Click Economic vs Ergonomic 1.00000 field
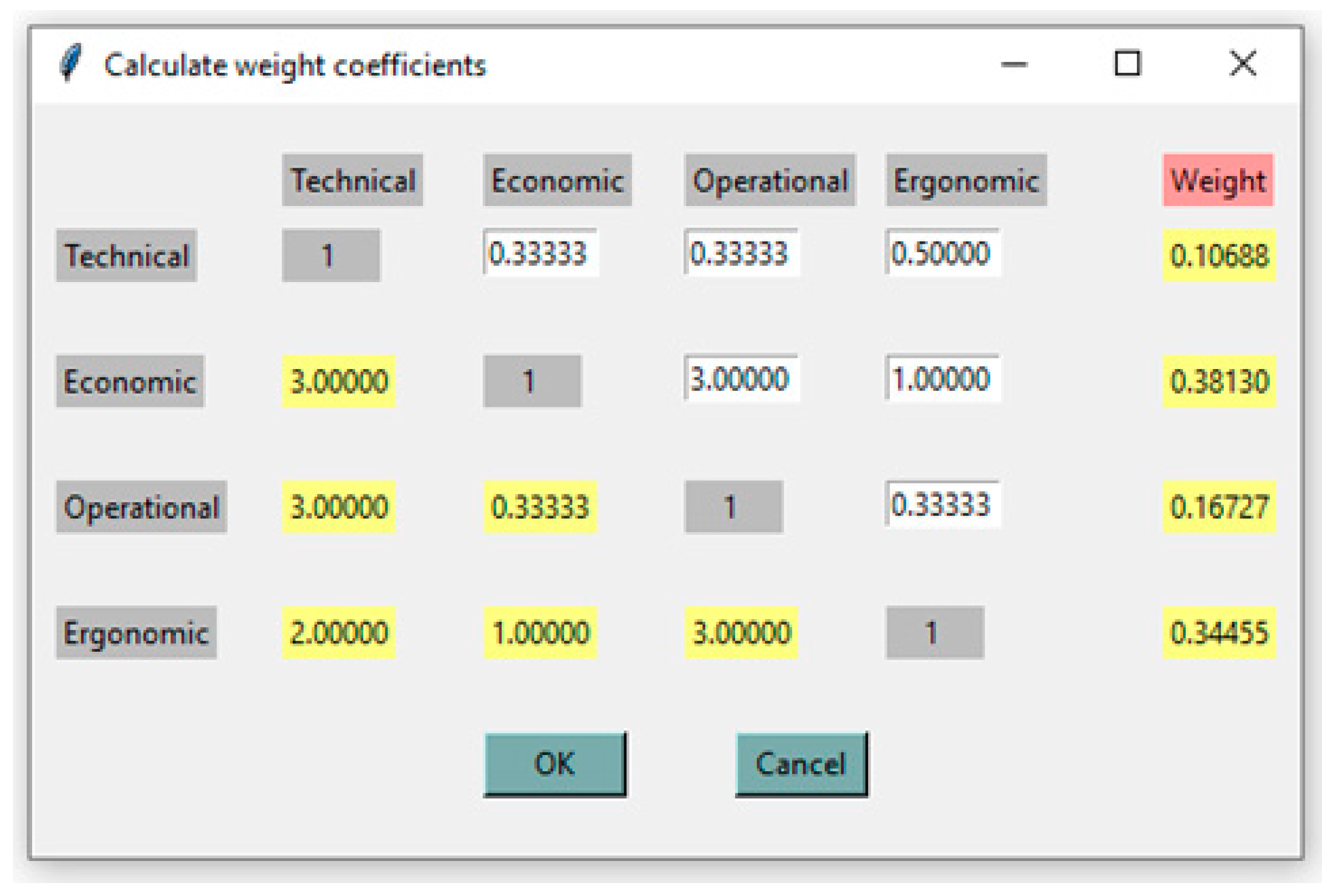This screenshot has width=1336, height=896. (942, 379)
